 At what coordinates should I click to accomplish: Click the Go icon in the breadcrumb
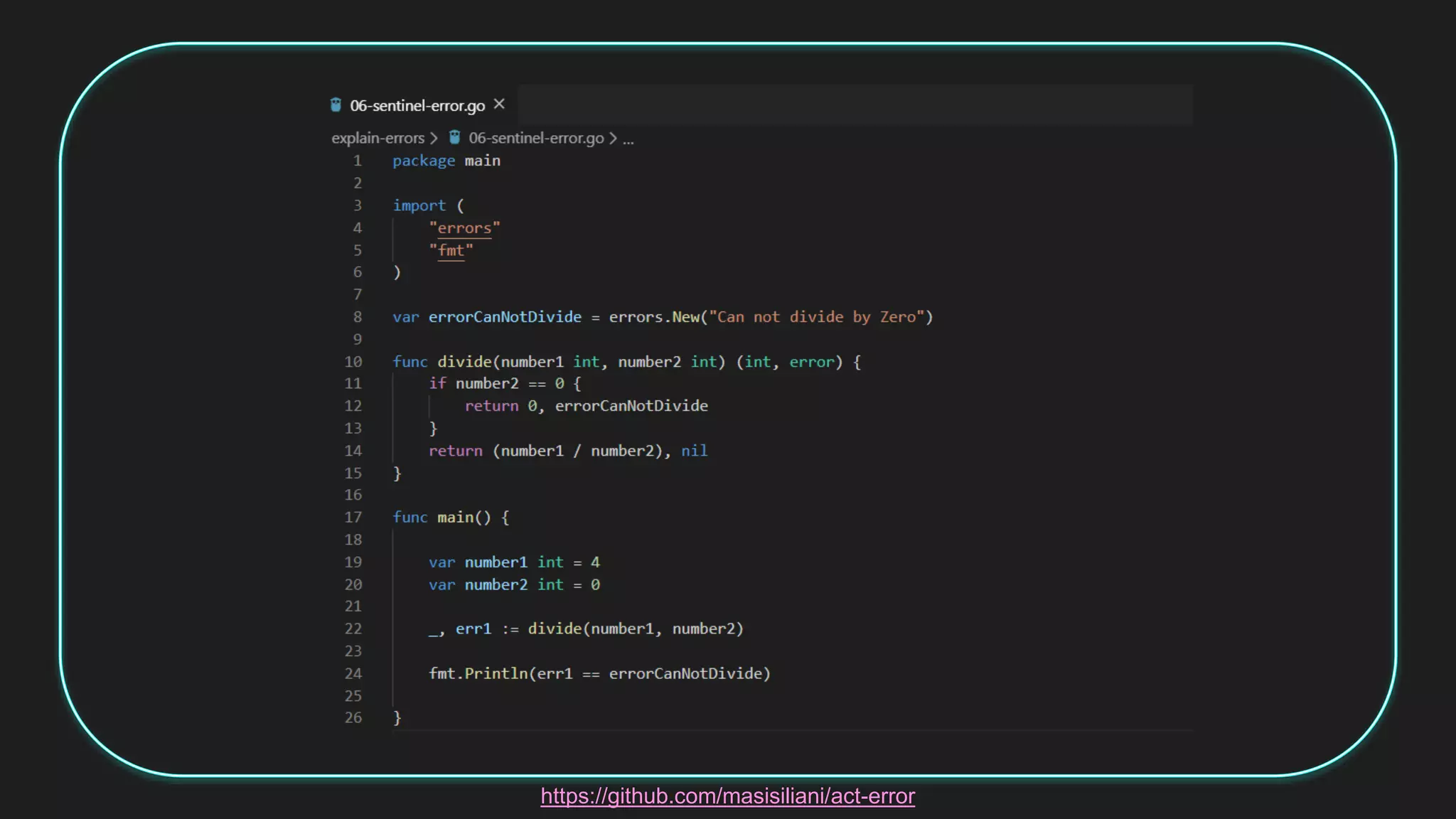(x=454, y=137)
